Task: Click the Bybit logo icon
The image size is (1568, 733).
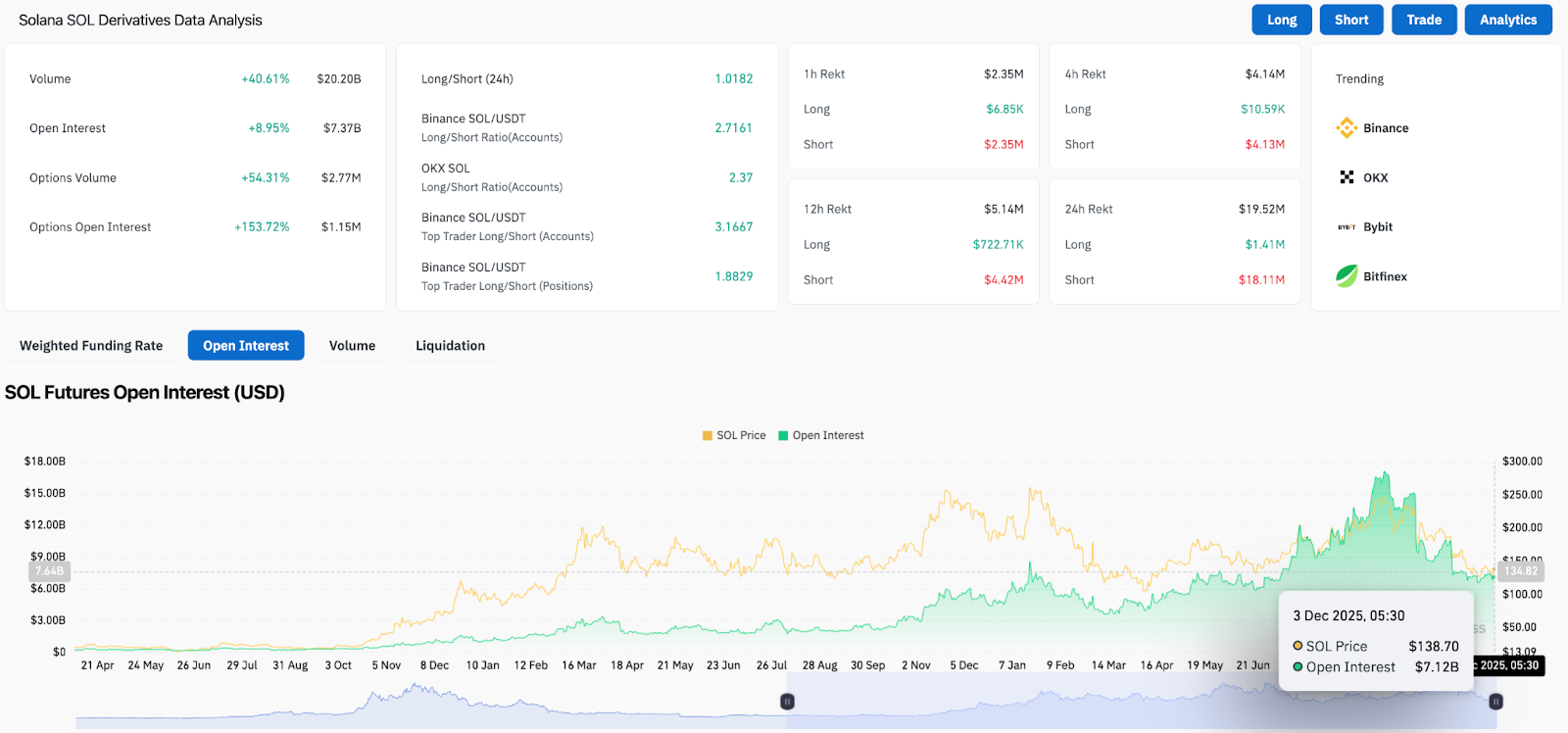Action: [x=1347, y=227]
